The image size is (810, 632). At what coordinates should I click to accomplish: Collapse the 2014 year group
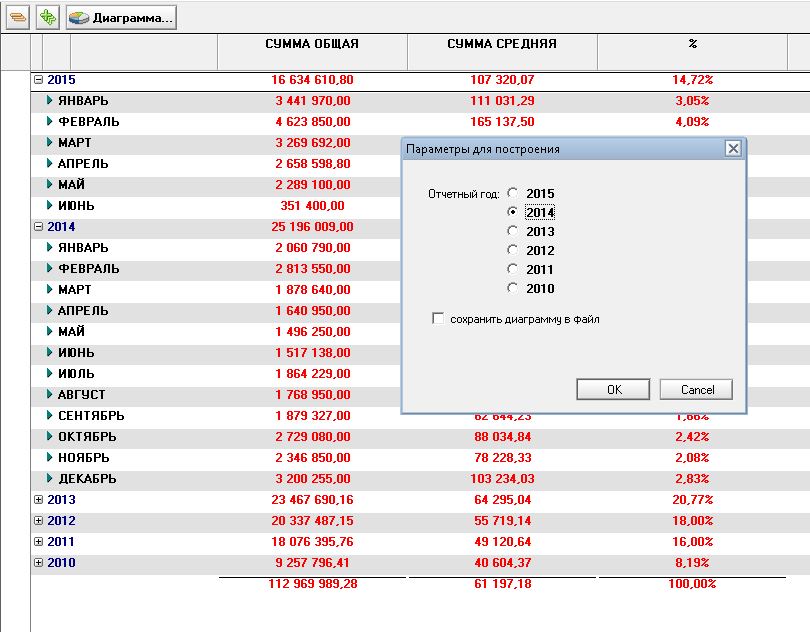[x=39, y=226]
